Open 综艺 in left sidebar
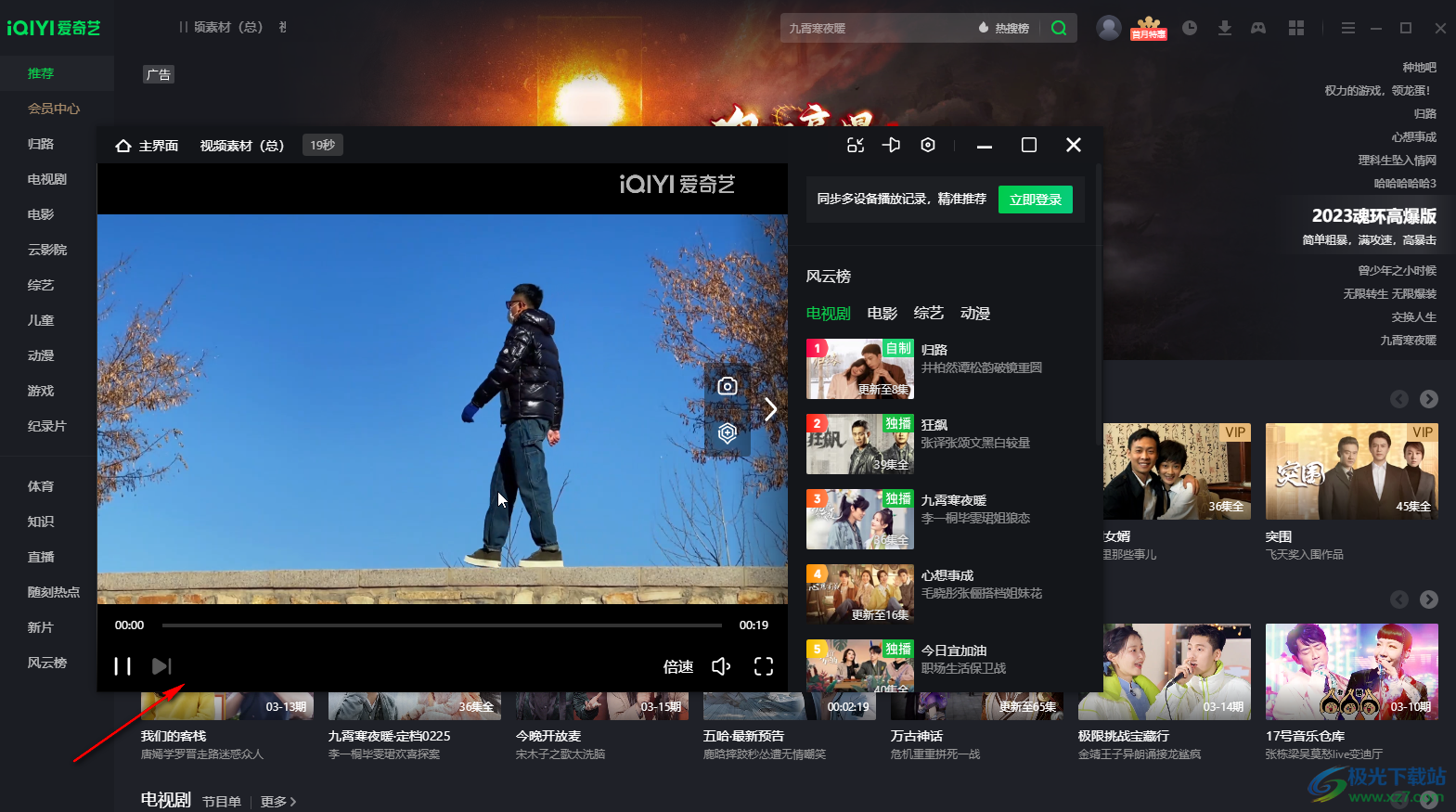This screenshot has height=812, width=1456. coord(41,285)
